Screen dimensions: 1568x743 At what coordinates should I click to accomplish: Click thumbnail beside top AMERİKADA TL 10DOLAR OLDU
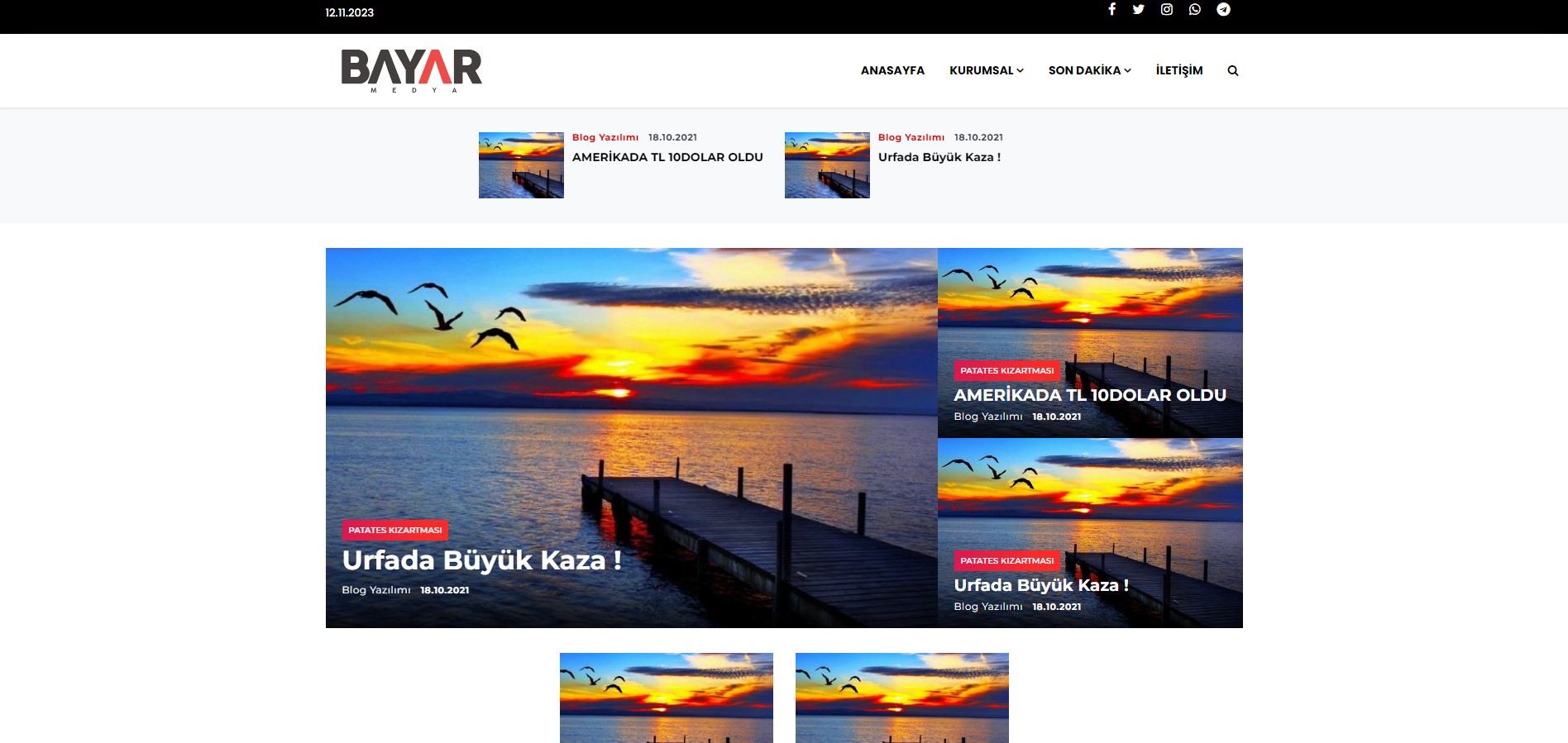(521, 165)
